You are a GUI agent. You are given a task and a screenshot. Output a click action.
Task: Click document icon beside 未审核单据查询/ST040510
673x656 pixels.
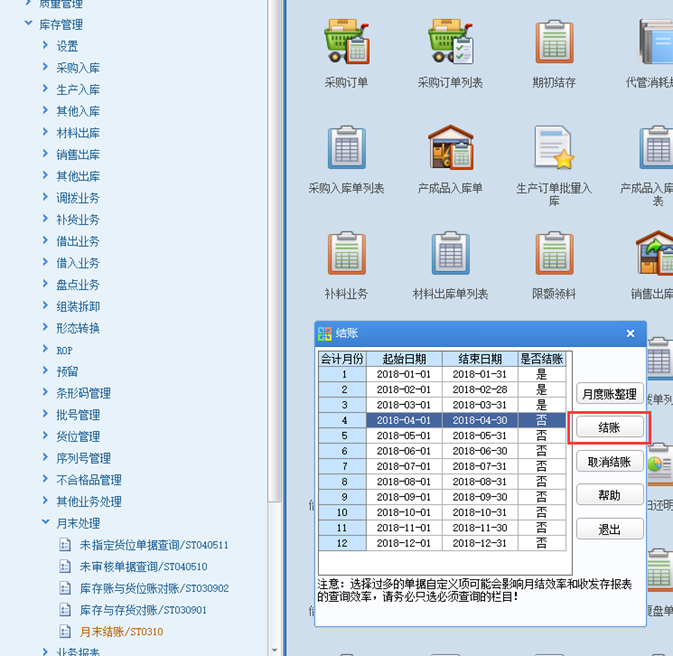[65, 566]
